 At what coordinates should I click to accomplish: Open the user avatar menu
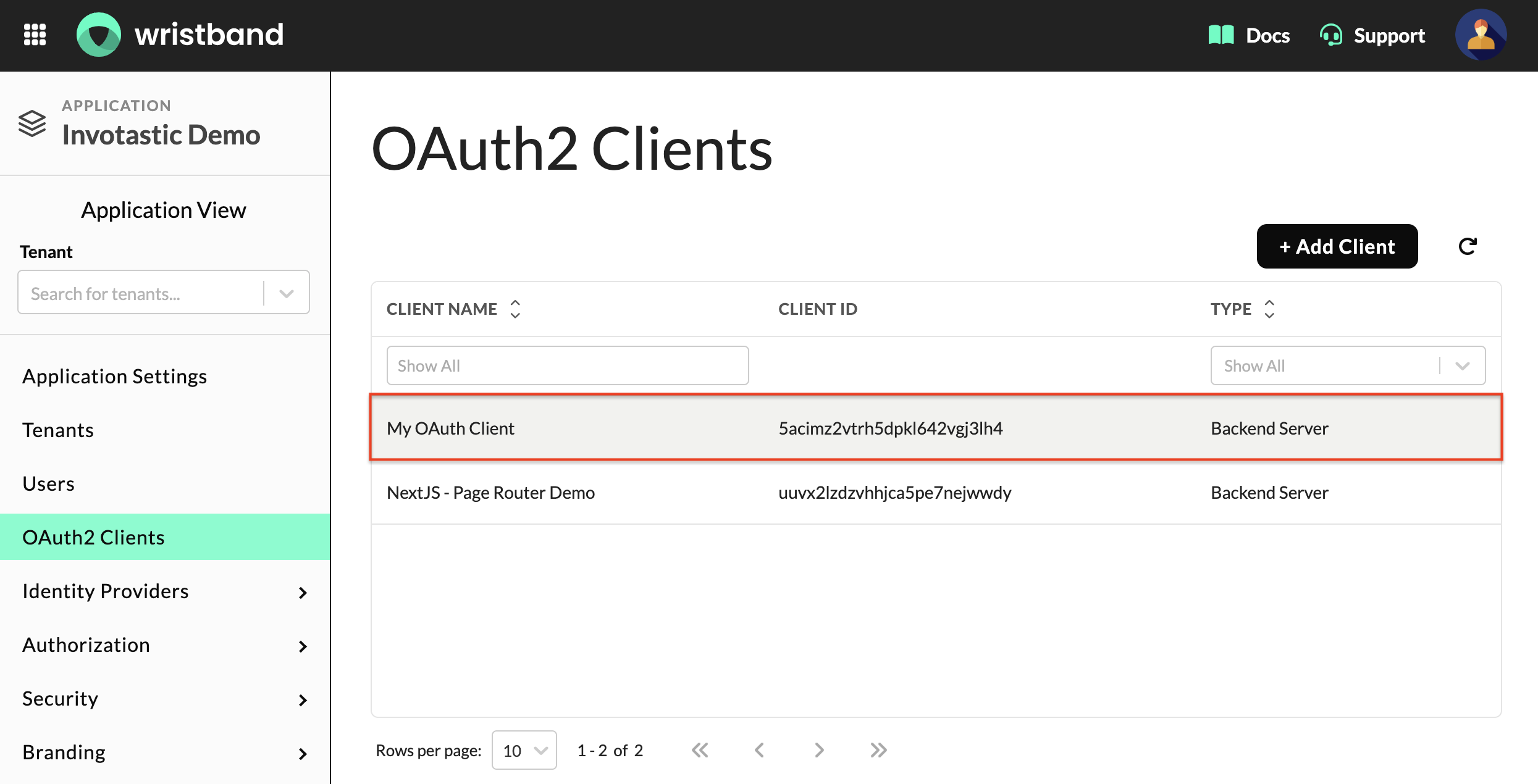1481,35
